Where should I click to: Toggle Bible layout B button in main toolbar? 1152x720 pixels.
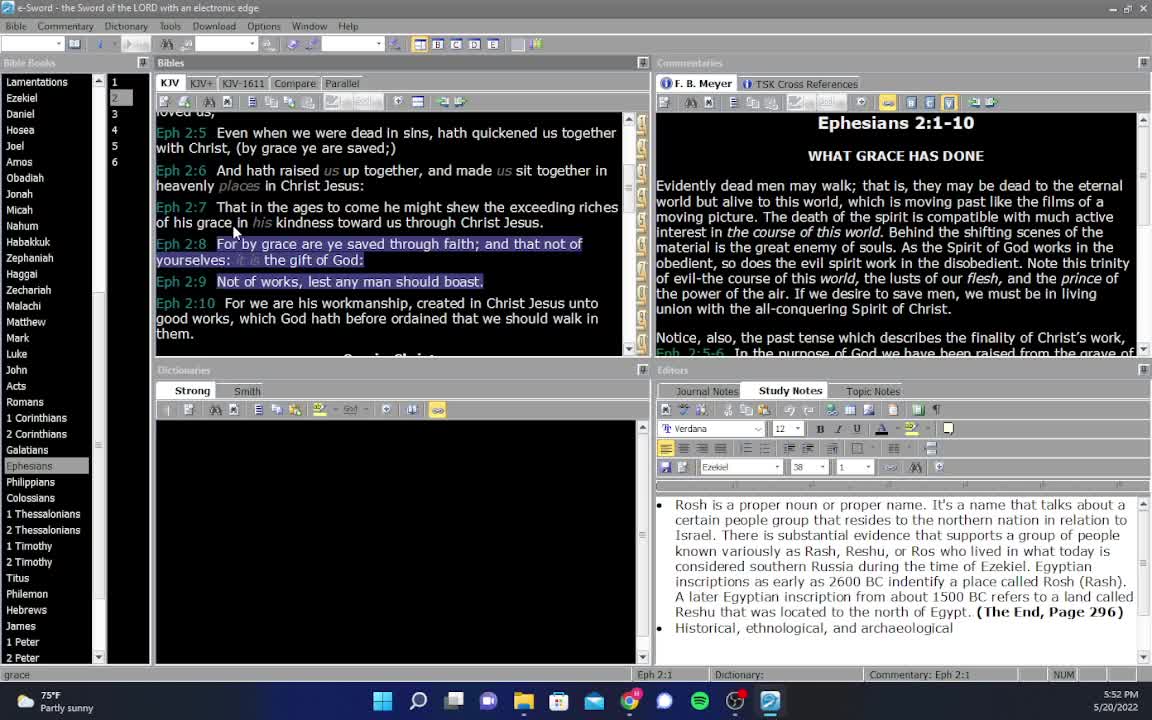coord(438,45)
